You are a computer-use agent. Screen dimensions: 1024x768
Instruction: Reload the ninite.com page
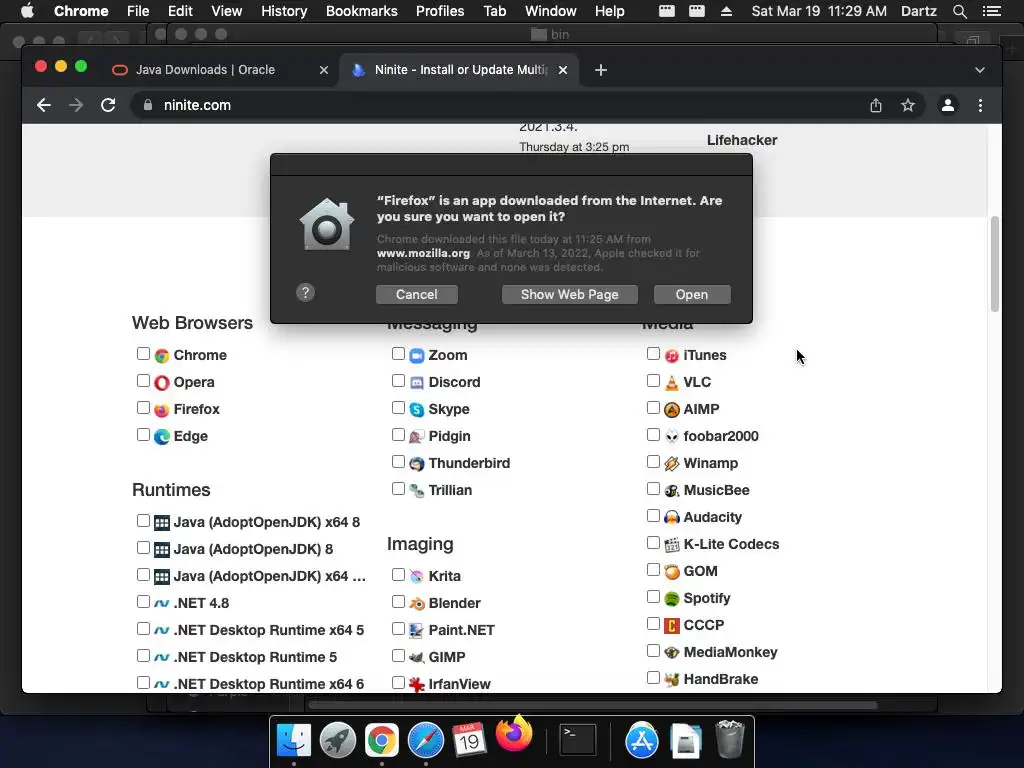108,105
